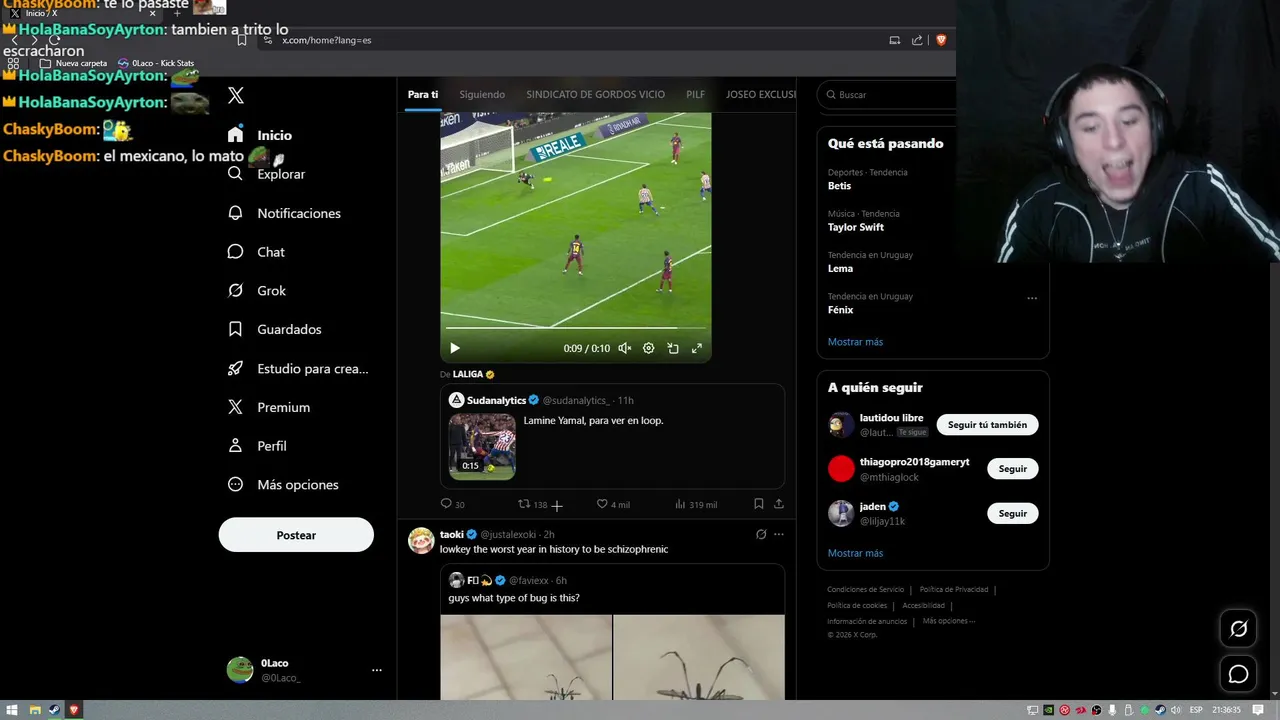The width and height of the screenshot is (1280, 720).
Task: Open the X logo home link
Action: 236,96
